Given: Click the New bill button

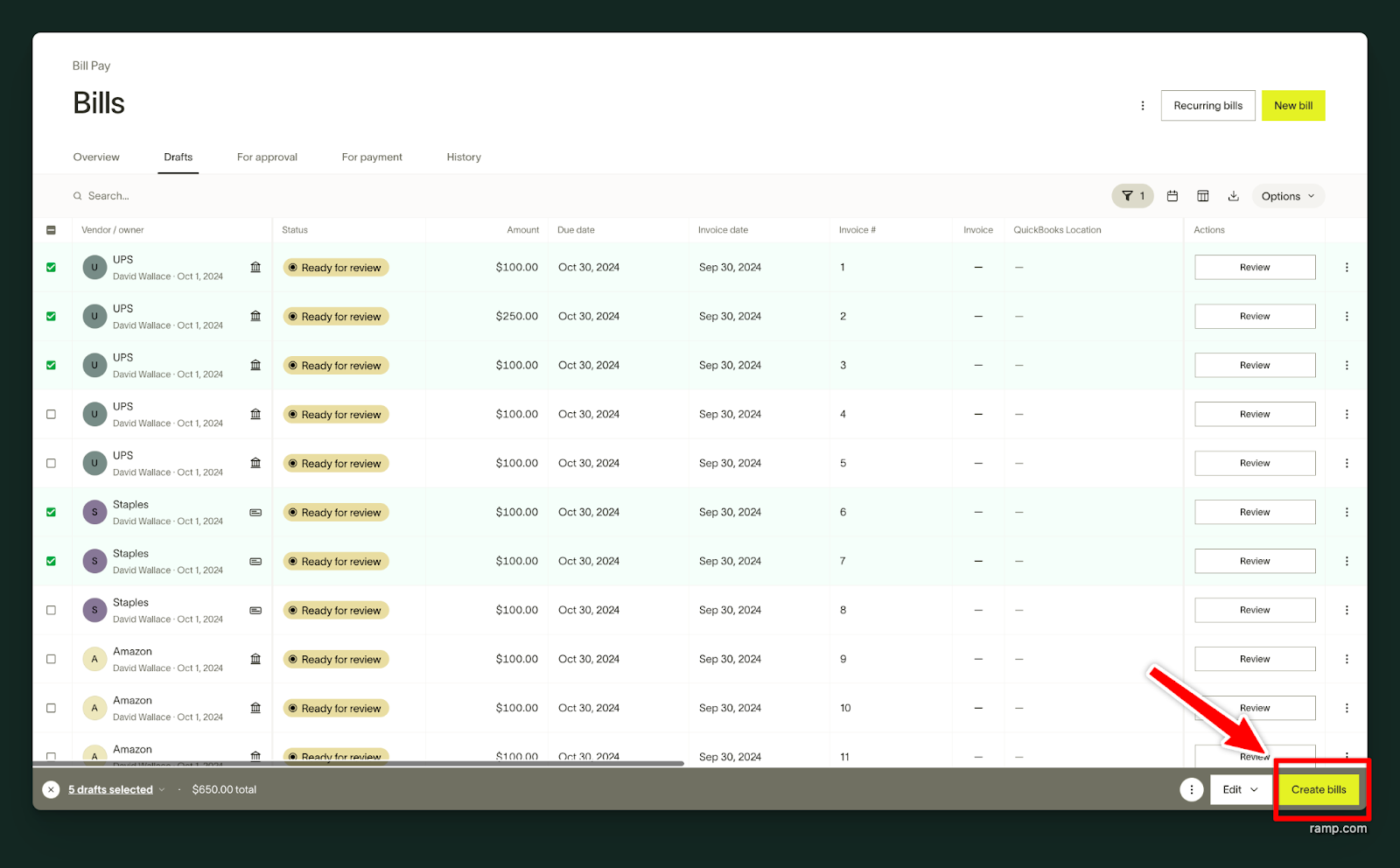Looking at the screenshot, I should (1293, 106).
